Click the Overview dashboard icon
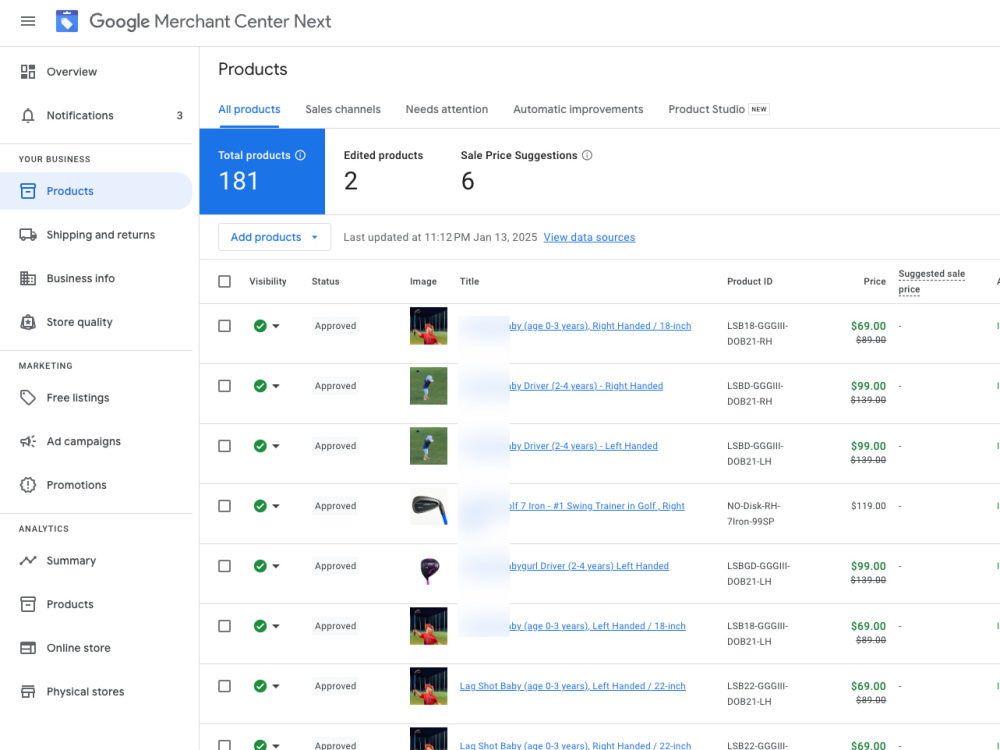This screenshot has height=750, width=1000. [28, 71]
